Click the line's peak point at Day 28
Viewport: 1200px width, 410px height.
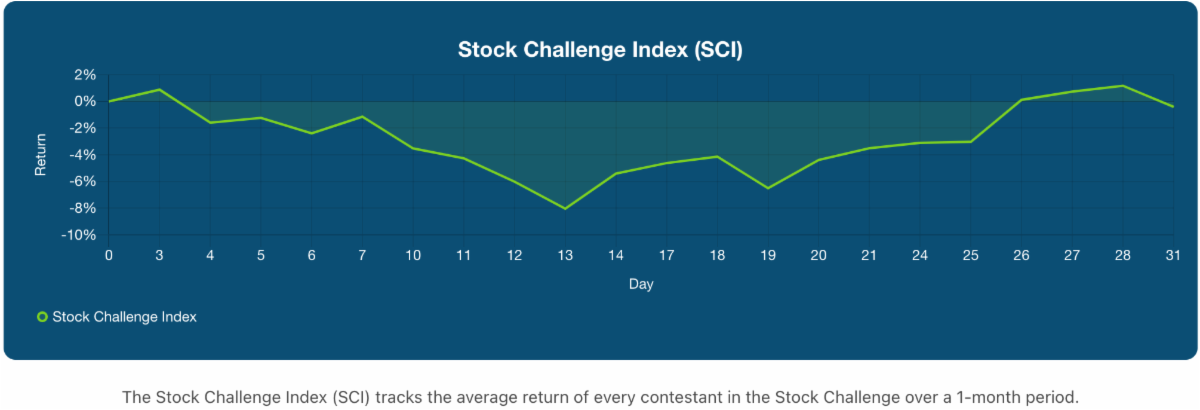[x=1122, y=86]
